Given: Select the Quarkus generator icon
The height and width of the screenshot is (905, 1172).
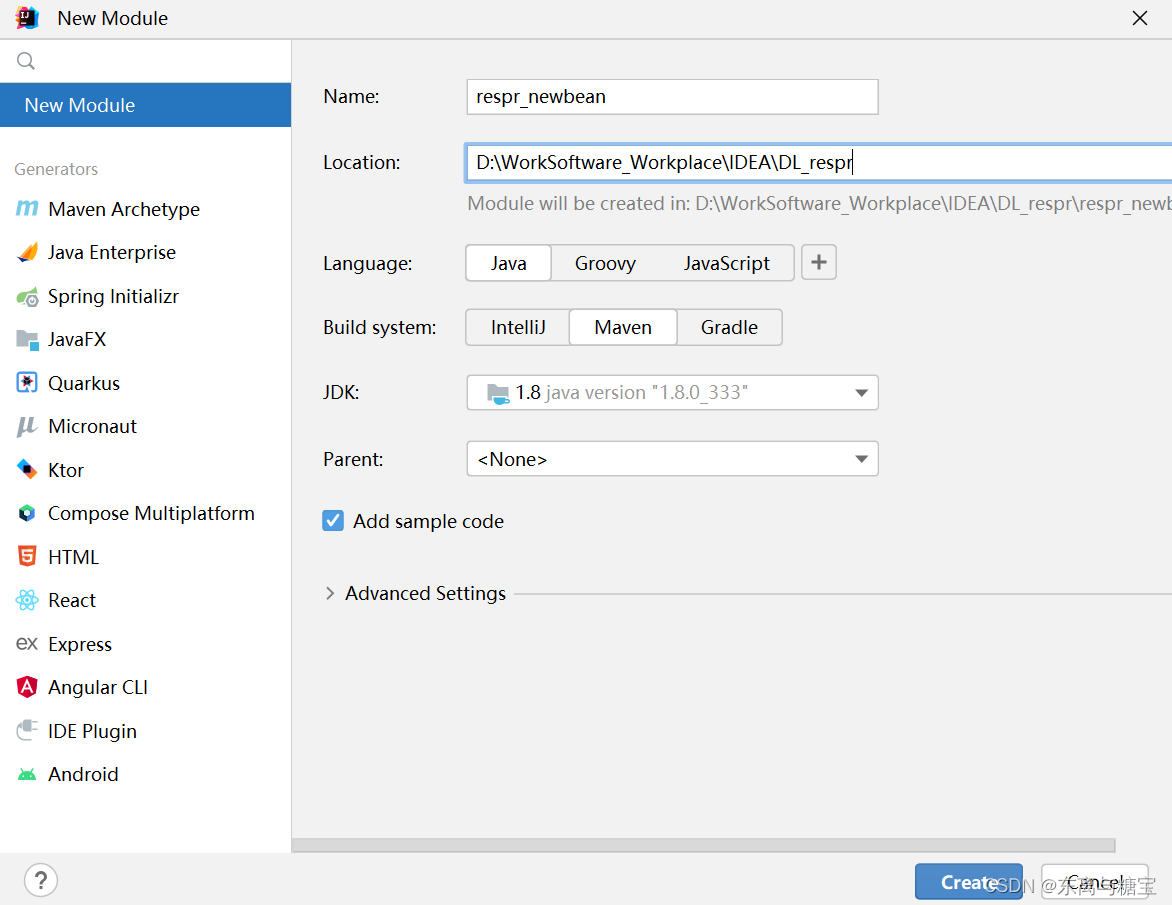Looking at the screenshot, I should 27,383.
